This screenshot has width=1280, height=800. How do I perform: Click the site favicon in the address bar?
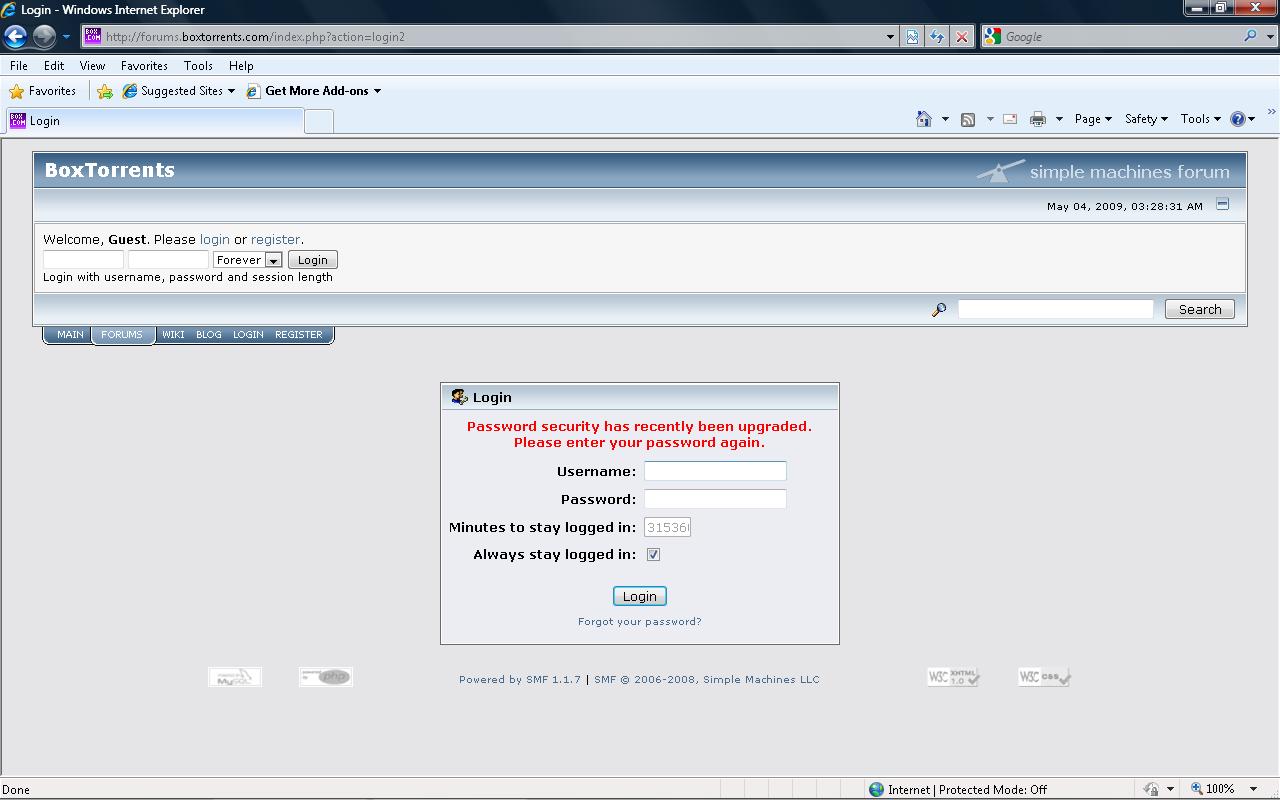(93, 36)
